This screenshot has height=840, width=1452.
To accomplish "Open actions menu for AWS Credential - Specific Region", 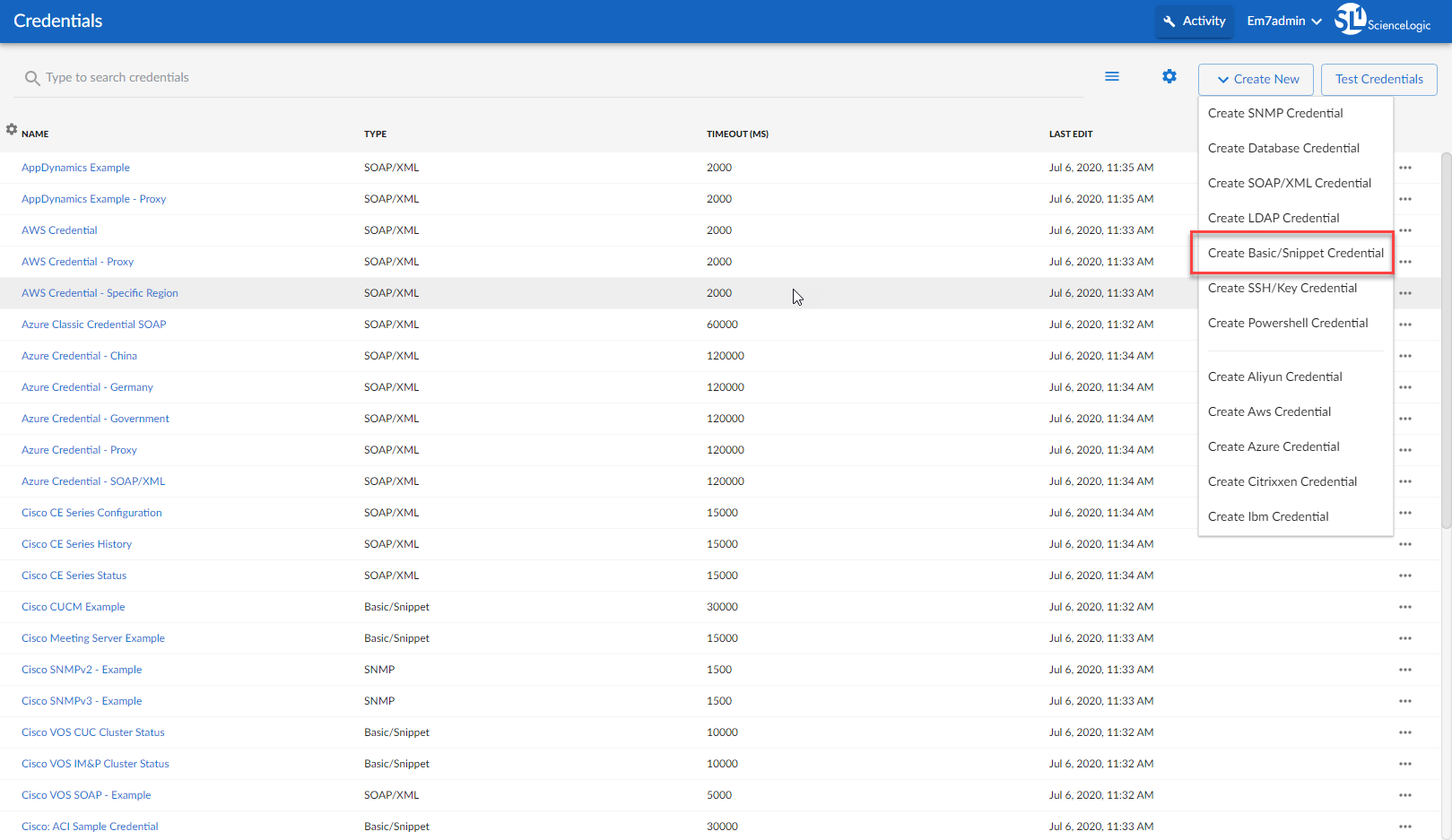I will [x=1405, y=293].
